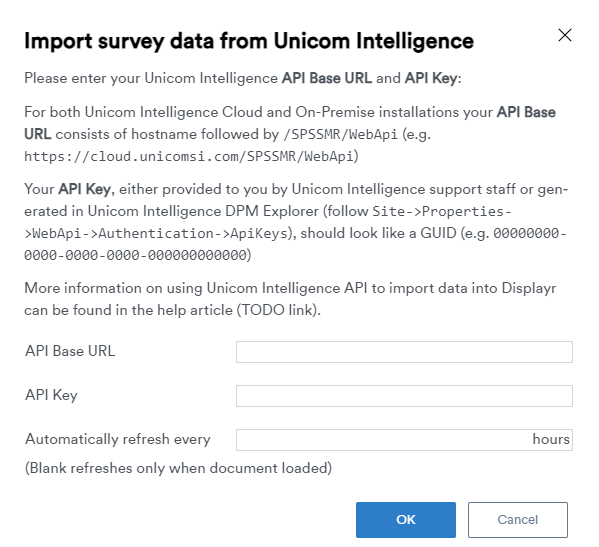Click the "API Key" field label

coord(51,395)
